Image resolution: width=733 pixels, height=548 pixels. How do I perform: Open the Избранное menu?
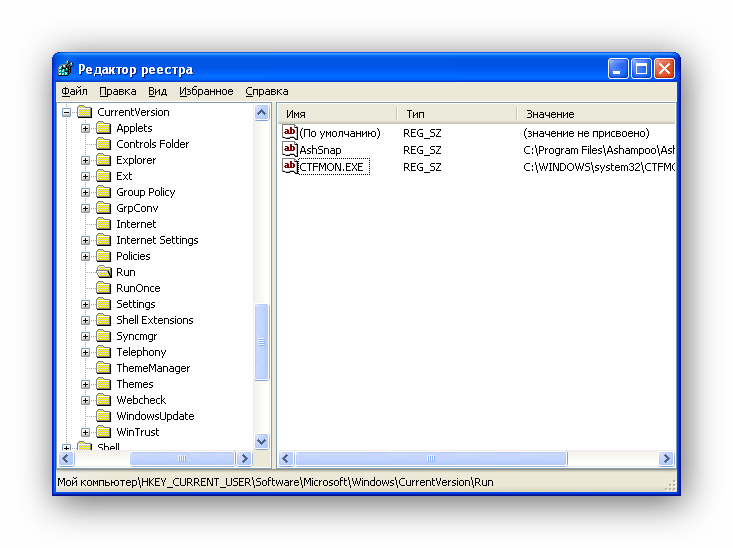coord(206,91)
